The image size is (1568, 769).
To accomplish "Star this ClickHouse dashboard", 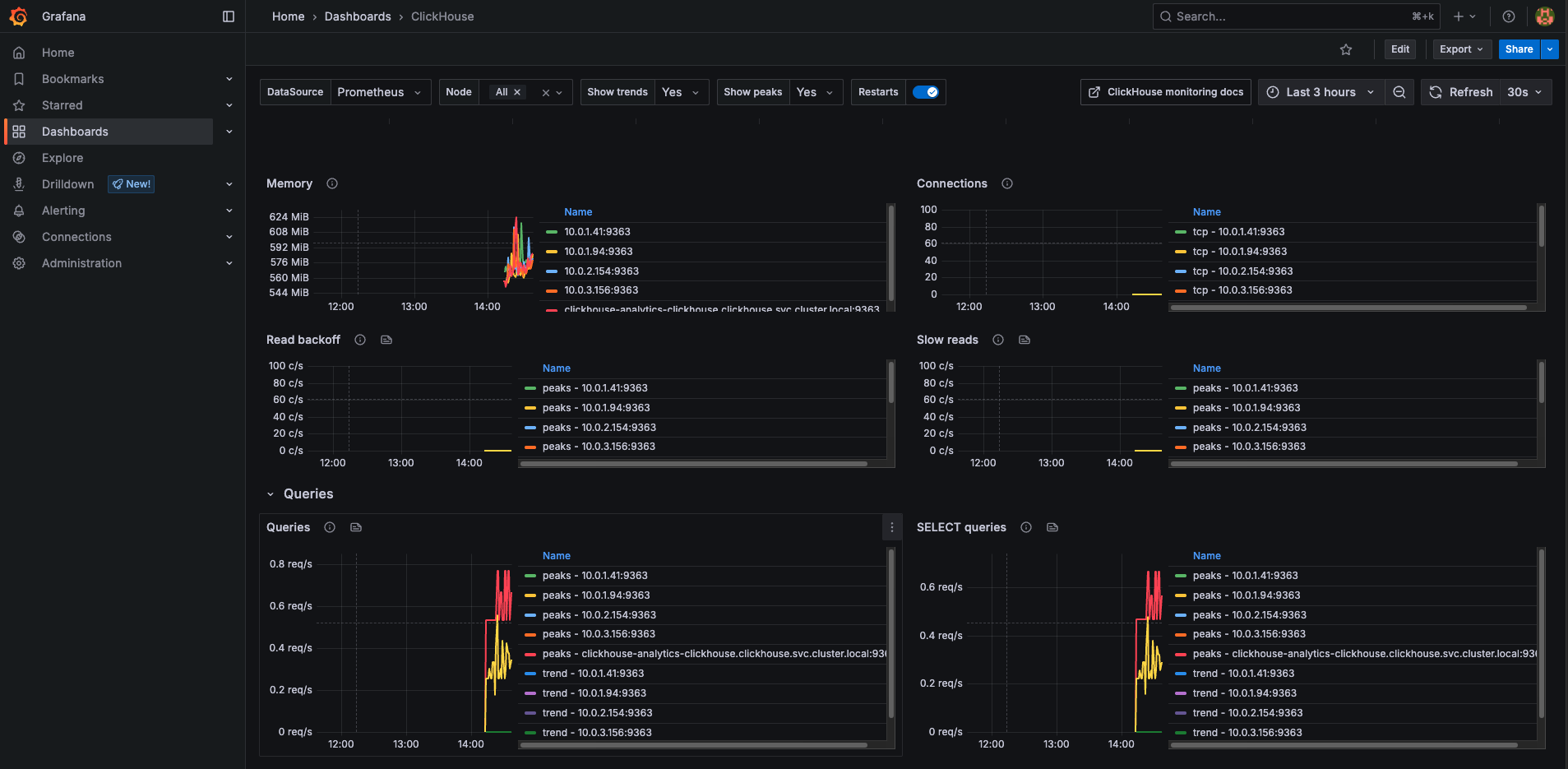I will (1346, 49).
